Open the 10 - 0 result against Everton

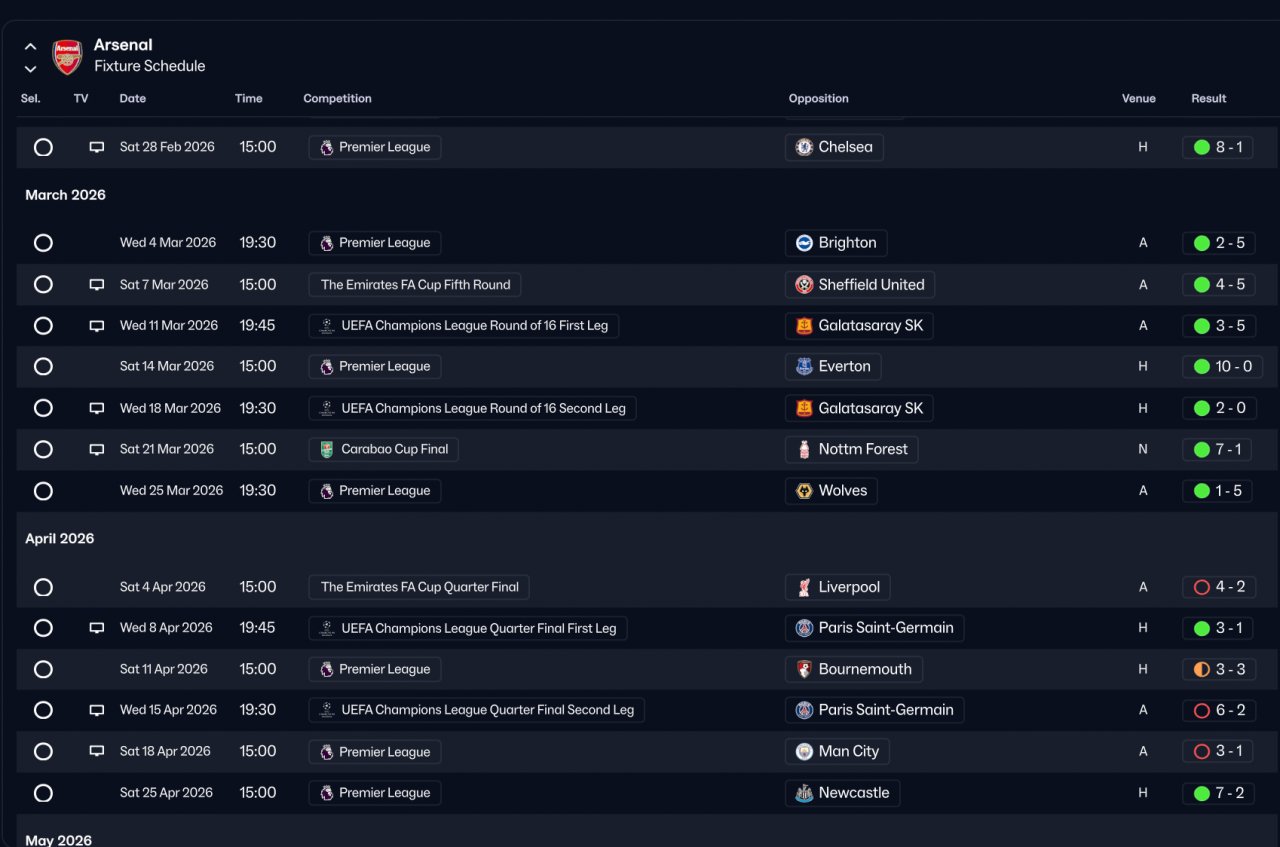[1222, 366]
